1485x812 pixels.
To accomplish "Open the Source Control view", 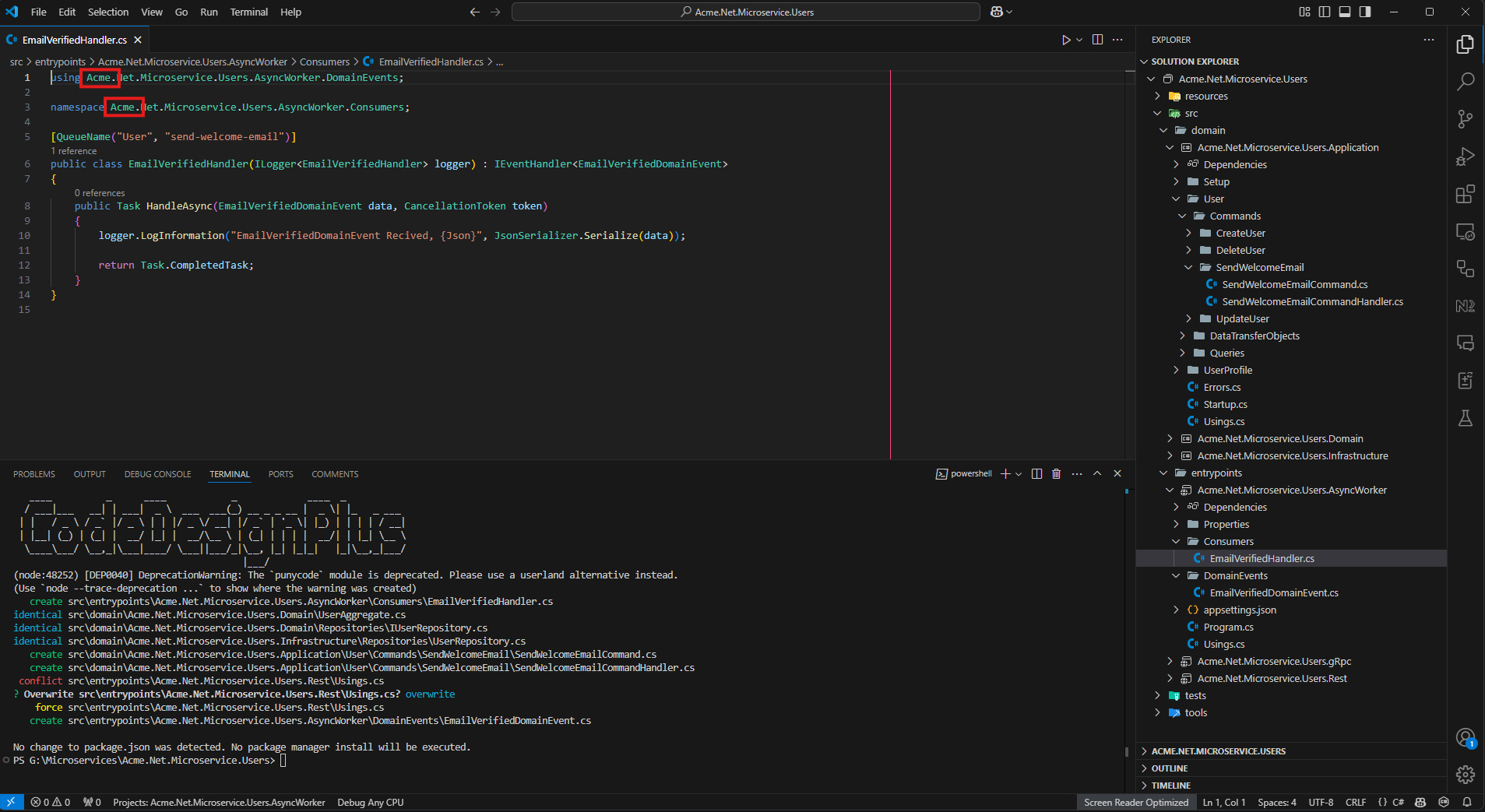I will coord(1465,118).
